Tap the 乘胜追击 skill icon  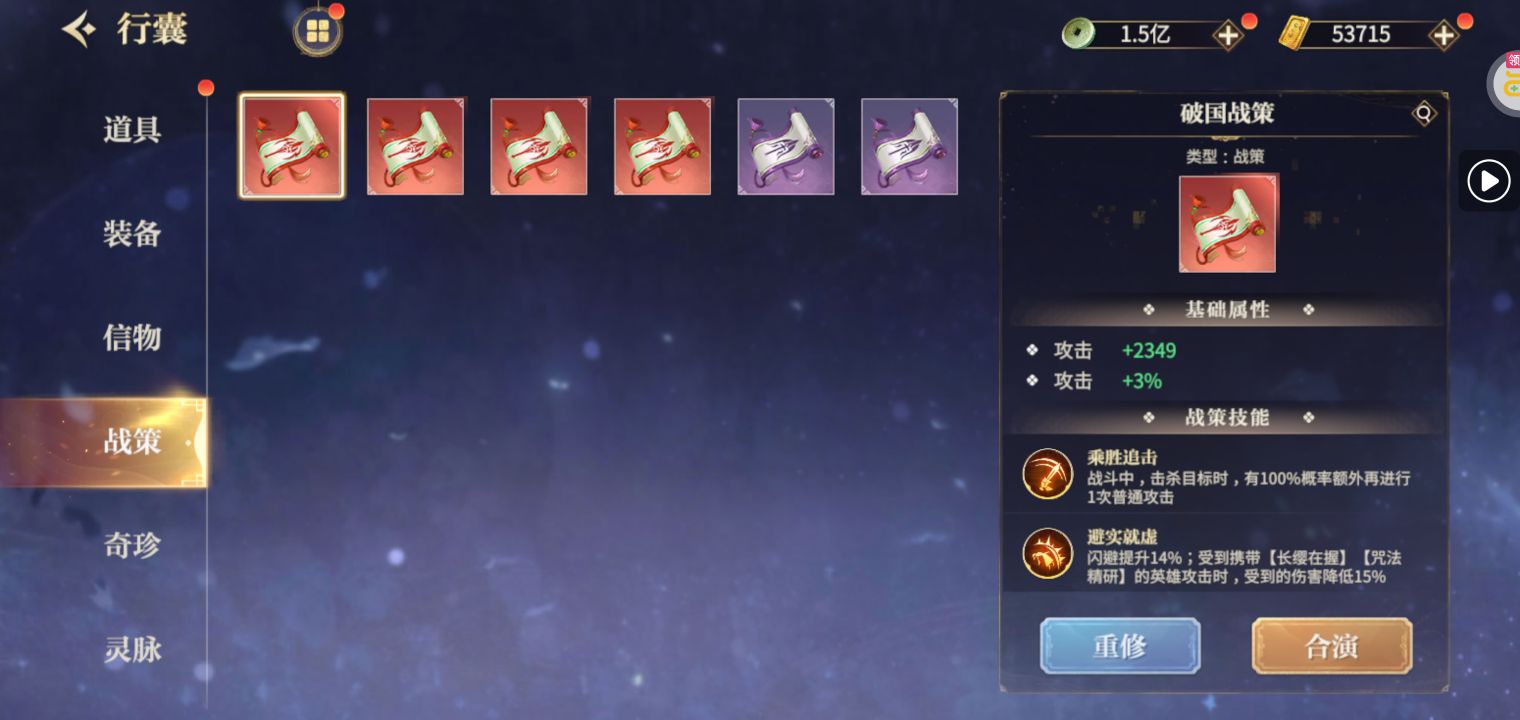click(x=1048, y=473)
